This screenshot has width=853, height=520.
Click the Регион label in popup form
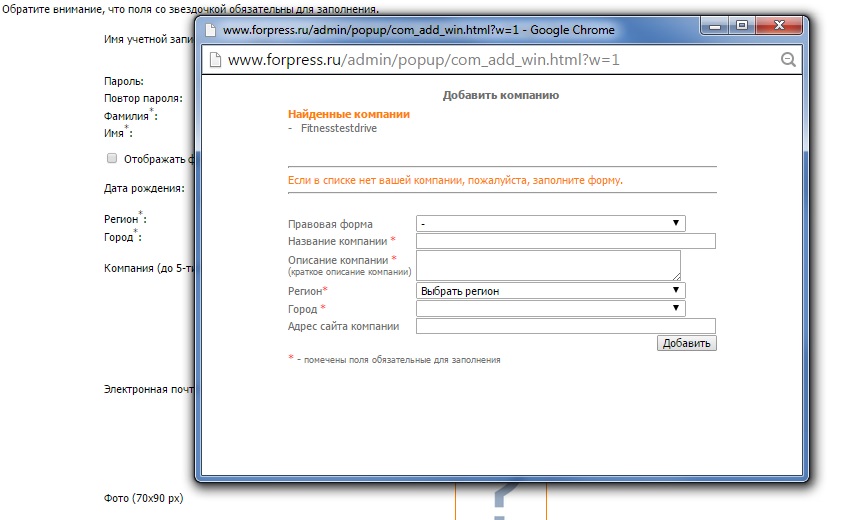[x=305, y=291]
